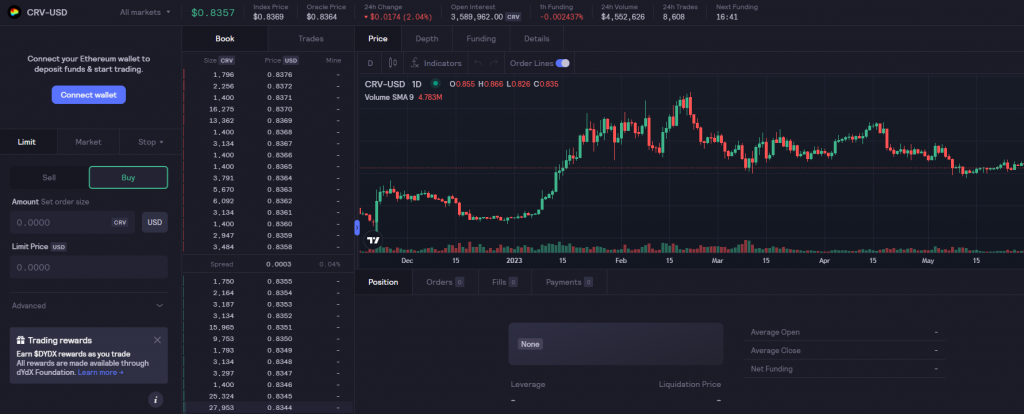Image resolution: width=1024 pixels, height=414 pixels.
Task: Open the Funding tab
Action: point(481,39)
